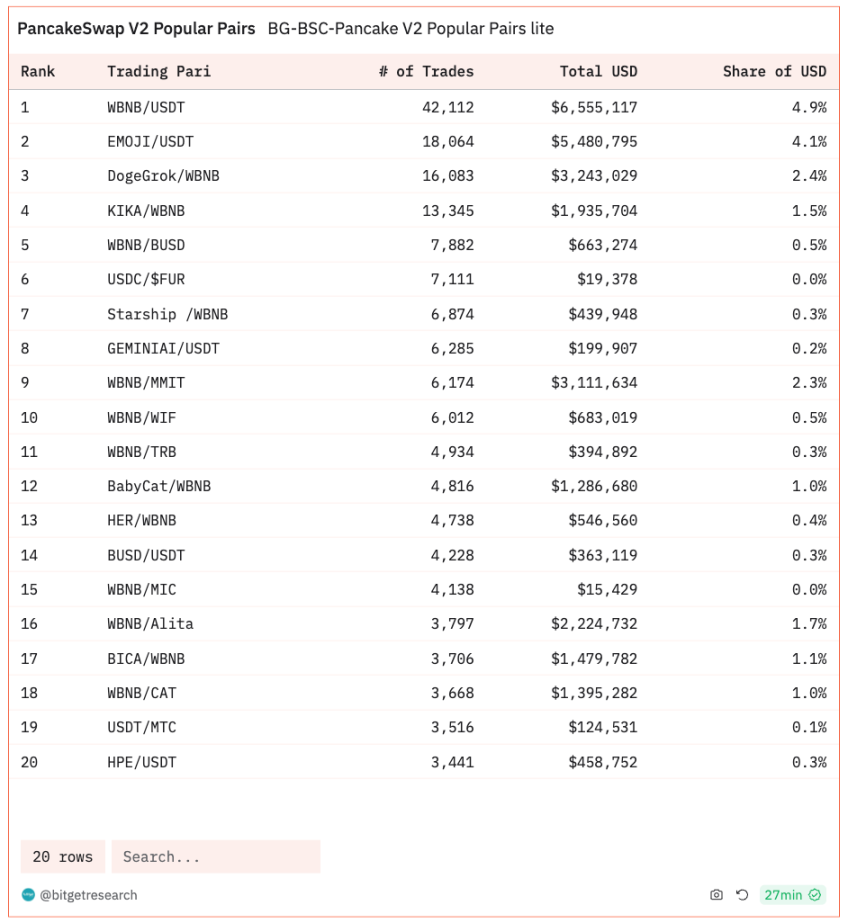
Task: Open the @bitgetresearch profile link
Action: (88, 895)
